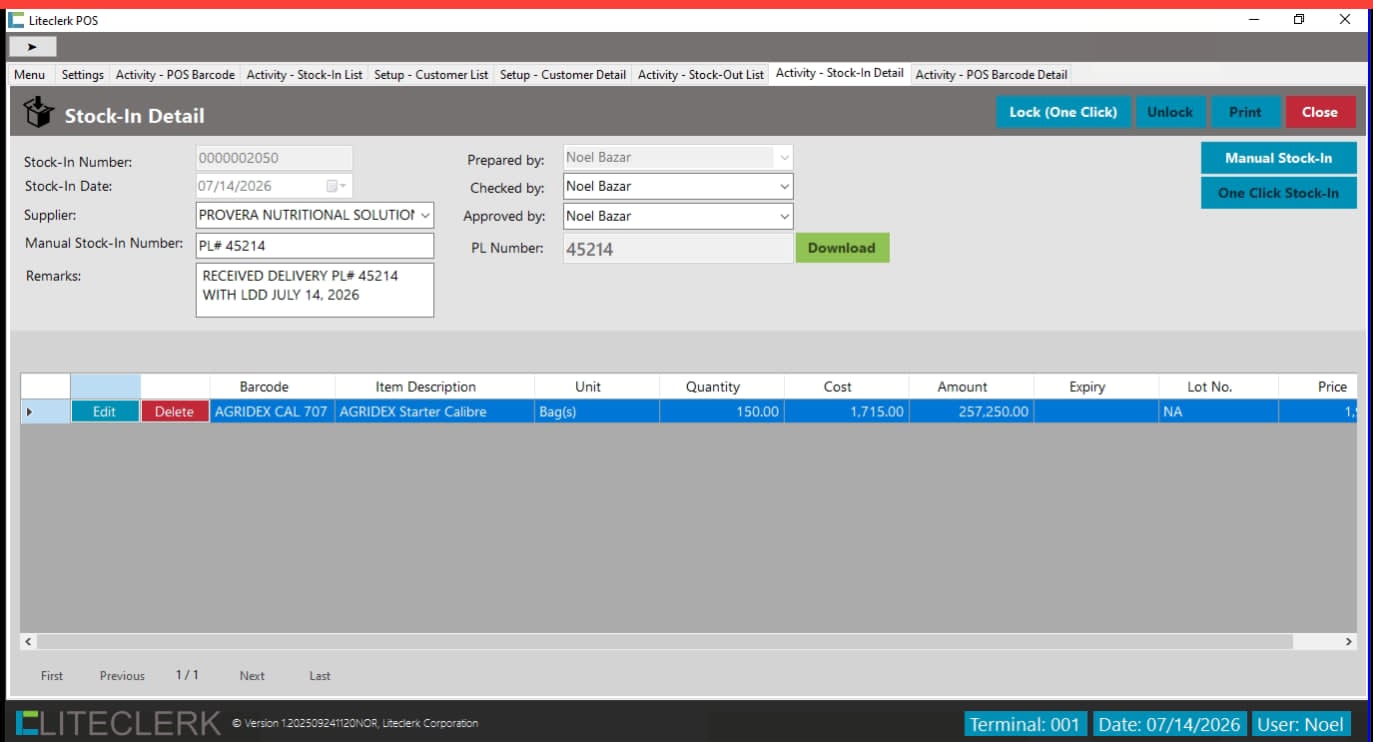Open the Setup - Customer List tab
This screenshot has width=1373, height=742.
[x=432, y=75]
